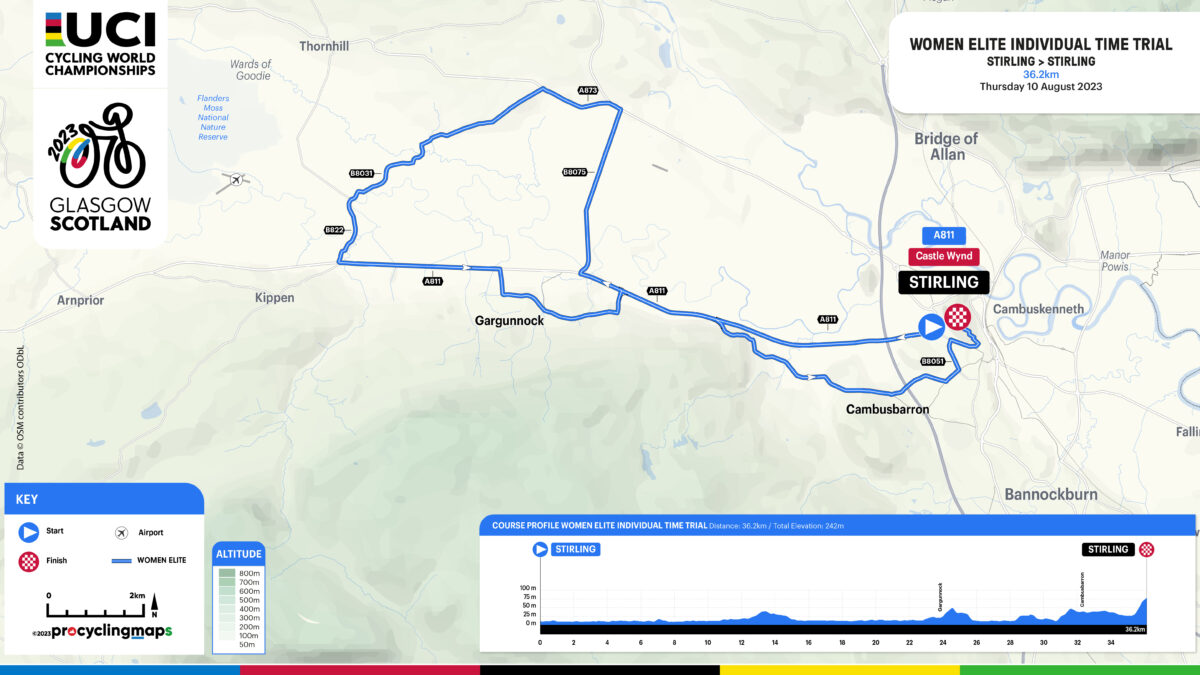Click the 'STIRLING > STIRLING' subtitle
This screenshot has height=675, width=1200.
(1041, 61)
